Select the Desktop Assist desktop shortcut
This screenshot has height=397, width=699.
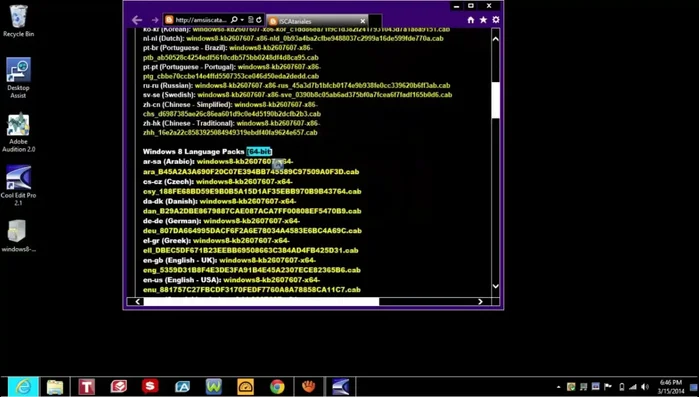(x=18, y=78)
